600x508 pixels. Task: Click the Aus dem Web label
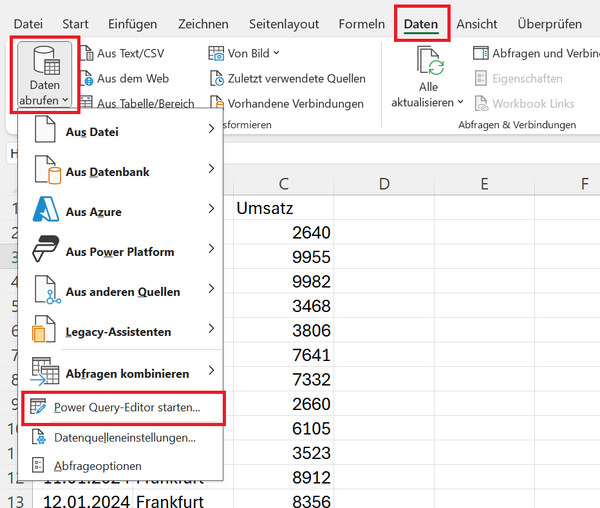point(133,78)
